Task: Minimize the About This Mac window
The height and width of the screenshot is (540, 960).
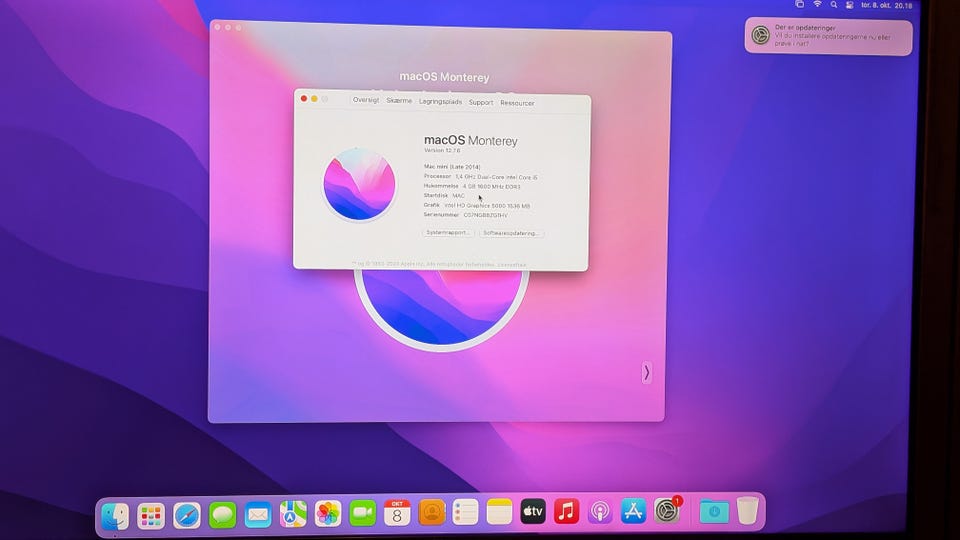Action: (314, 99)
